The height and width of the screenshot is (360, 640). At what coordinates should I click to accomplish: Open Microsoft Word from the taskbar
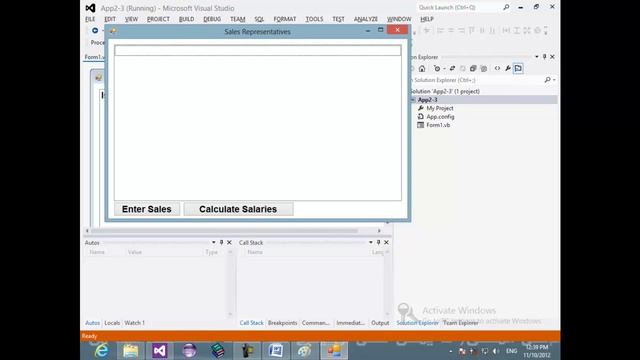(x=276, y=351)
